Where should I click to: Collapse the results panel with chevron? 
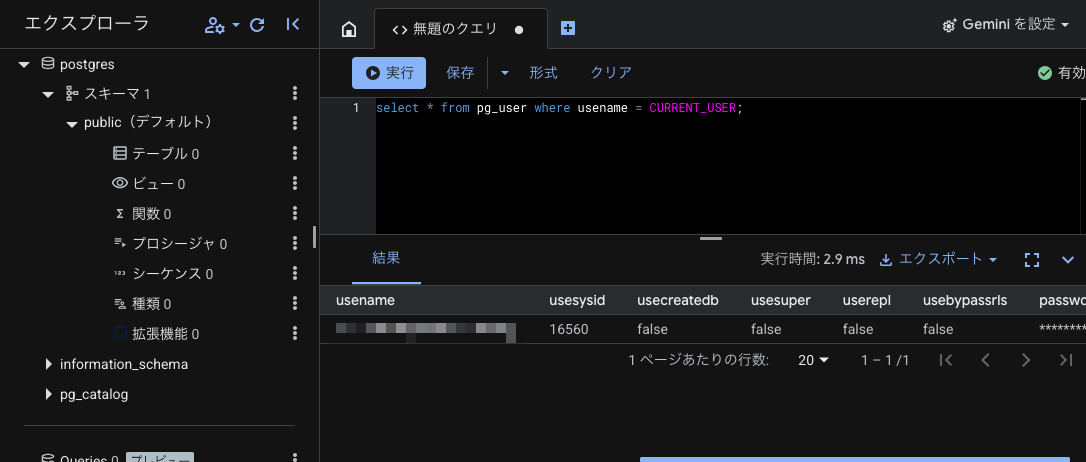click(1067, 260)
